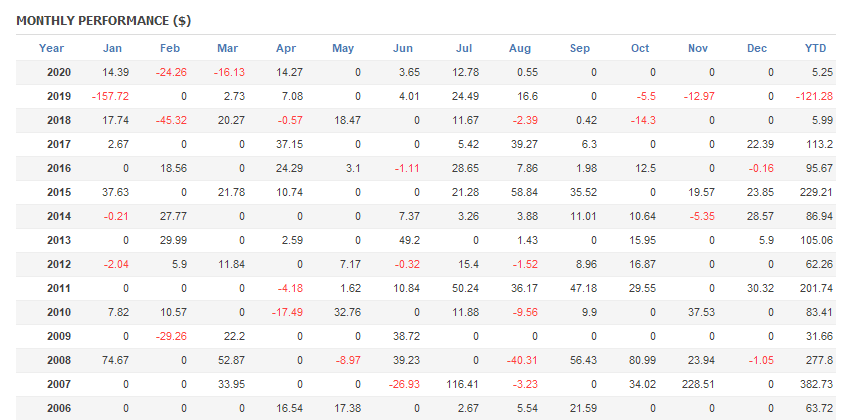The height and width of the screenshot is (420, 859).
Task: Click the 5.25 YTD value for 2020
Action: (x=822, y=72)
